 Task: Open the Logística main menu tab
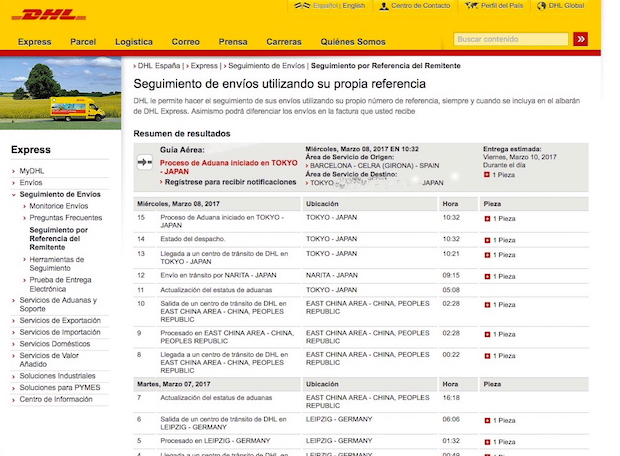tap(134, 41)
